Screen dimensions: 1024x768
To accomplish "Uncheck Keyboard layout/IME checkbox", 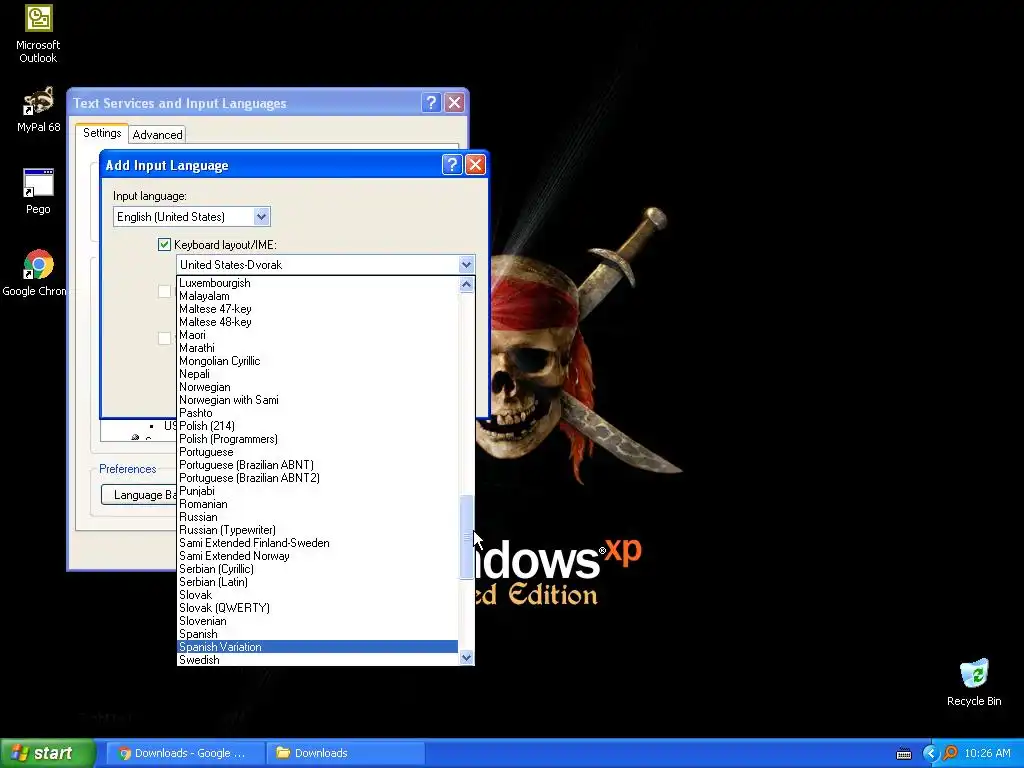I will 164,245.
